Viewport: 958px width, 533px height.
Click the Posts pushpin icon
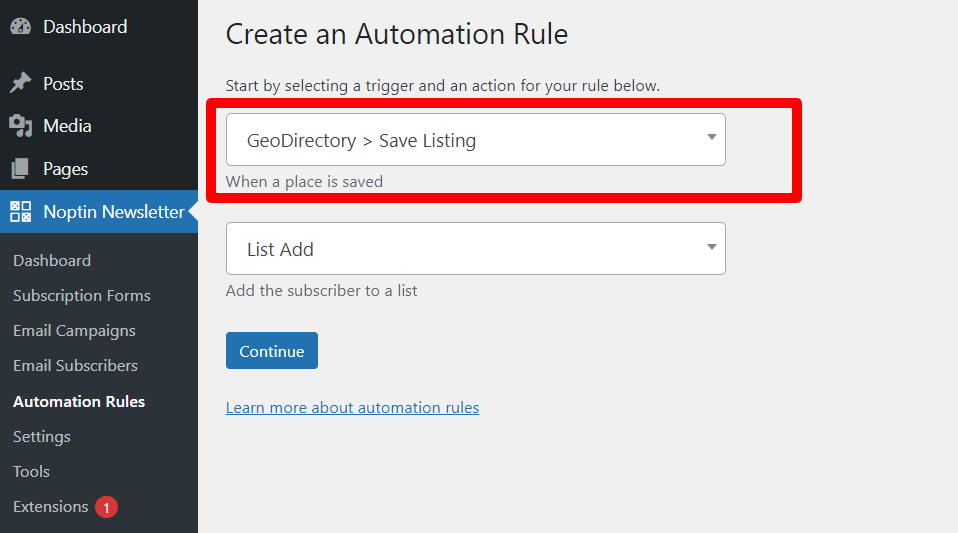tap(21, 83)
